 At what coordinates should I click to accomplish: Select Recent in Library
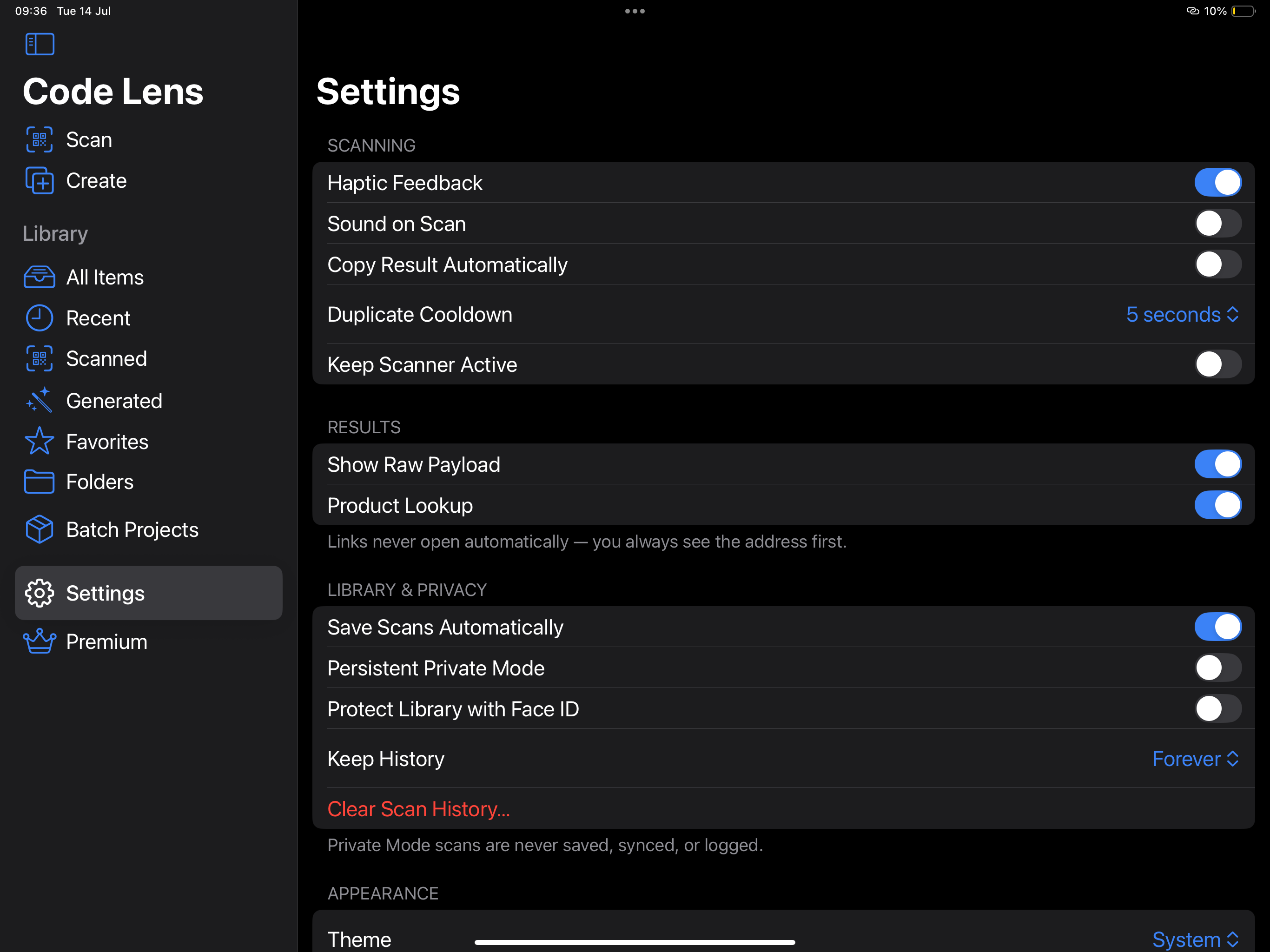149,318
